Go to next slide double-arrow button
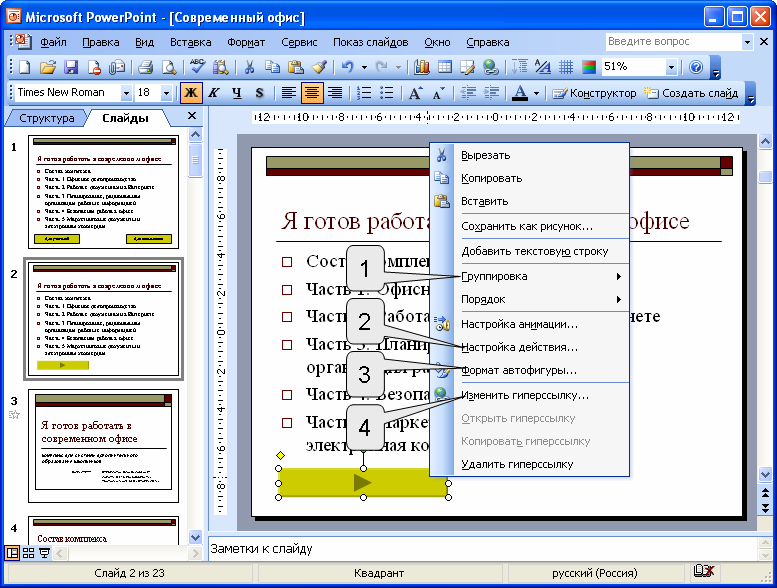Screen dimensions: 777x588 [765, 509]
